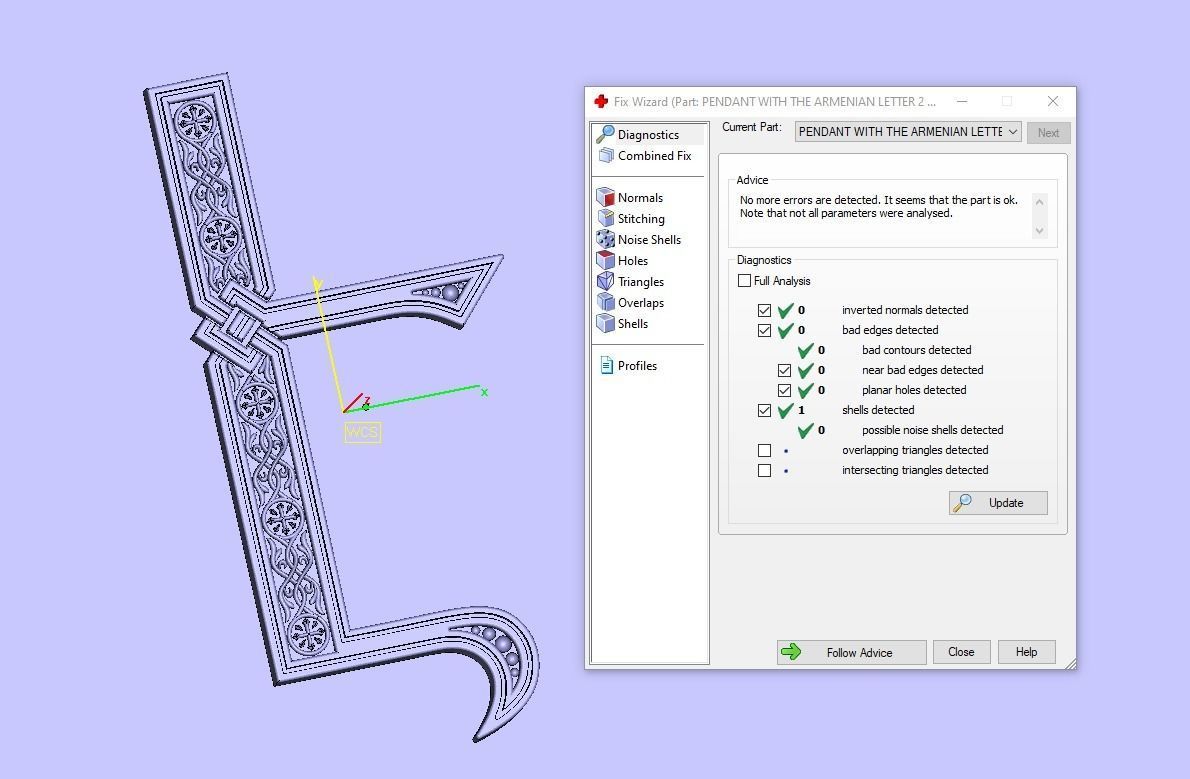Click the Advice box scroll-down arrow

(1040, 230)
